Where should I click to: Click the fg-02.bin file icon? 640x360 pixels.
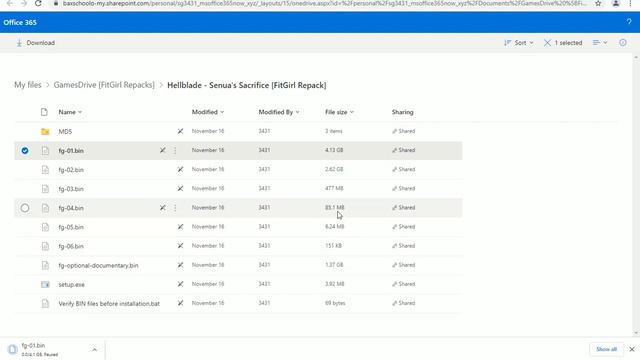tap(45, 170)
